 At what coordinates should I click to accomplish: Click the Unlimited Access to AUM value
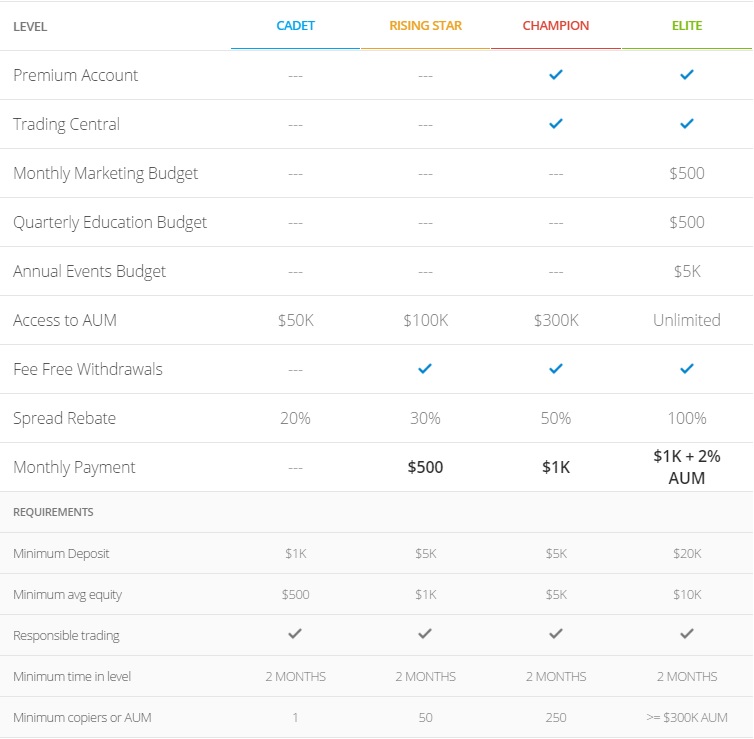687,320
